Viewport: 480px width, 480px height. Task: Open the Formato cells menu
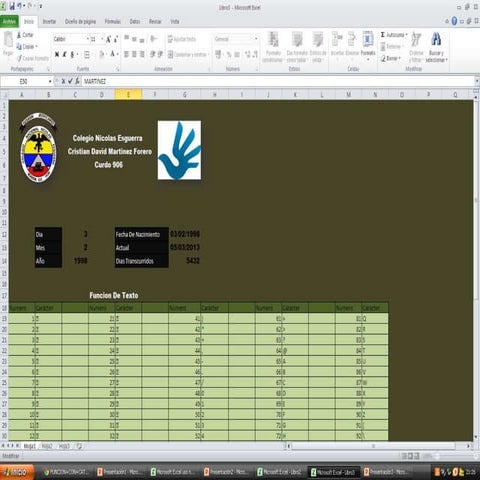click(368, 45)
